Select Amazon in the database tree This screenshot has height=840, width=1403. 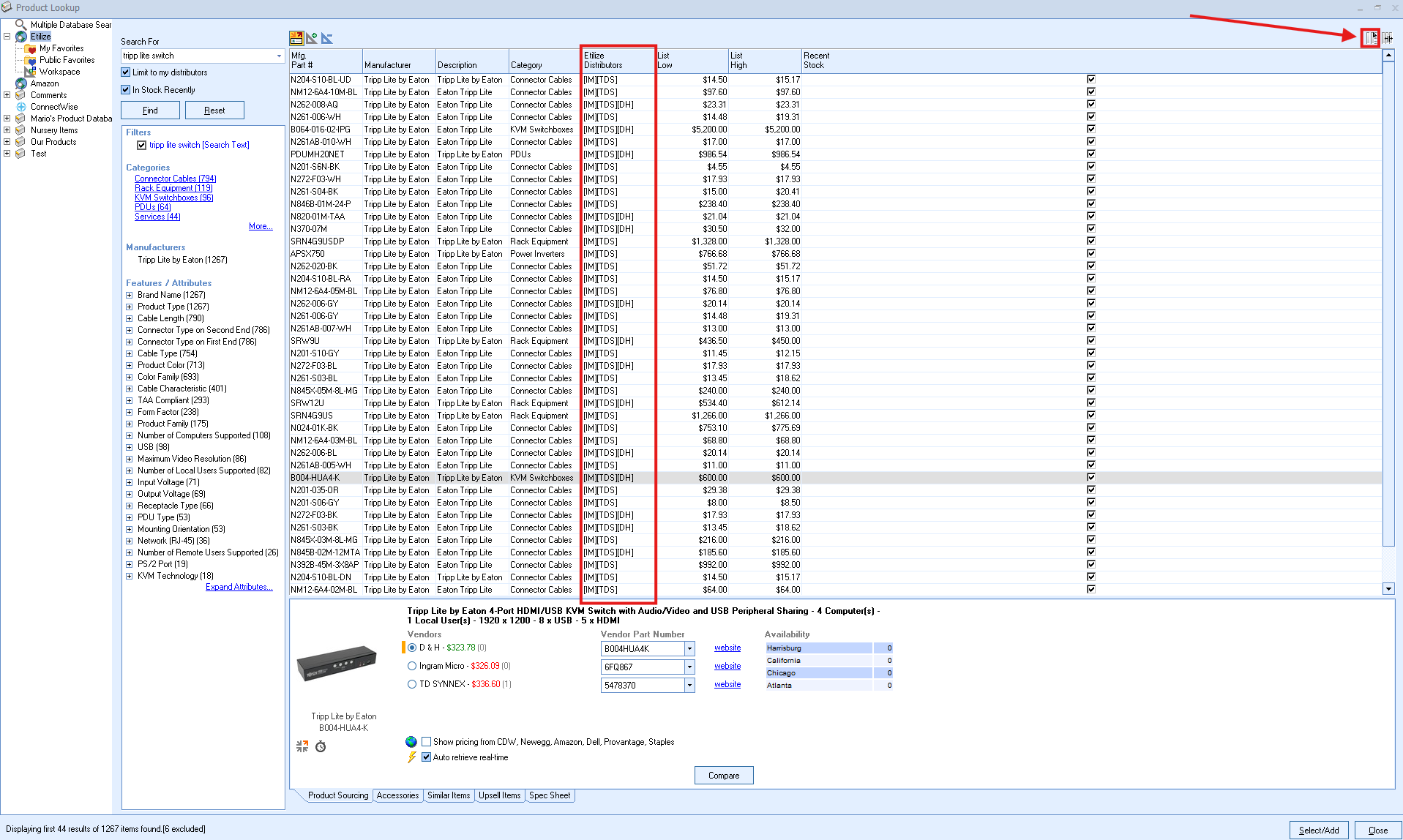click(45, 83)
